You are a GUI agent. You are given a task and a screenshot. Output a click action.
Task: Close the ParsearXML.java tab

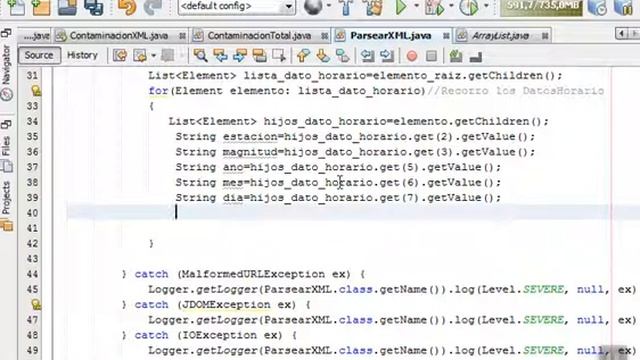pos(446,36)
